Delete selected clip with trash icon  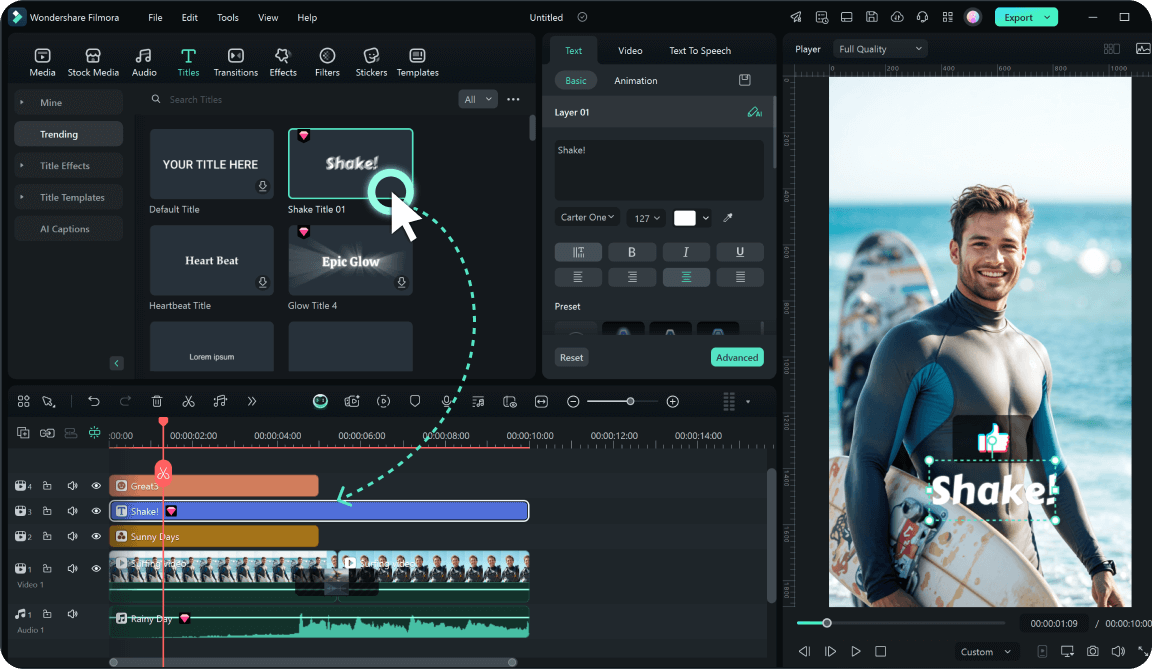(156, 401)
